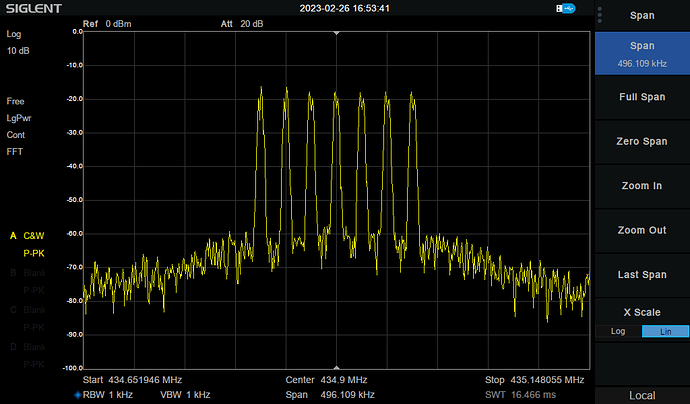Select trace D Blank entry

click(28, 347)
